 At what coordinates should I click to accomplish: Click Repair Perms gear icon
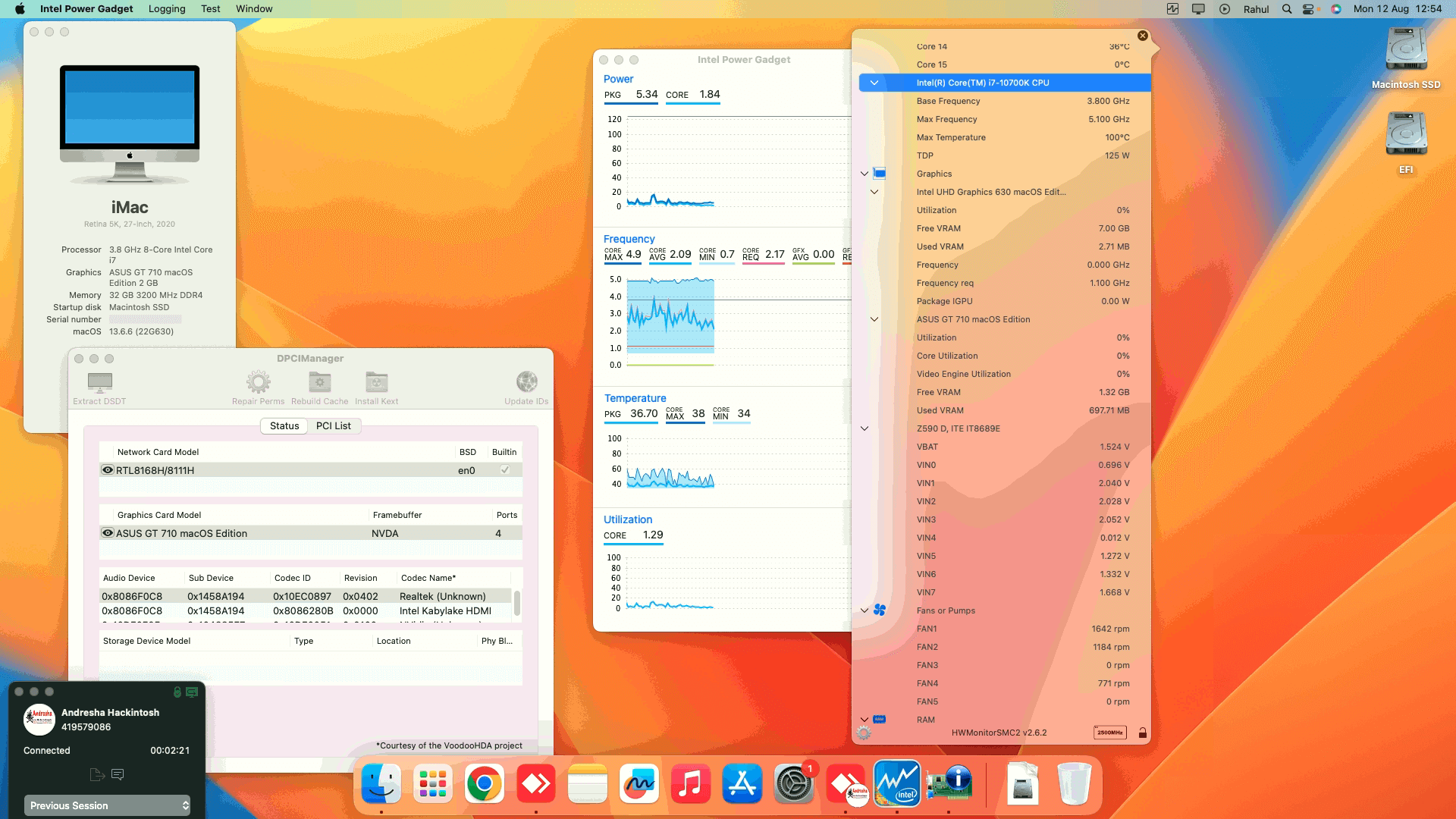pyautogui.click(x=258, y=381)
